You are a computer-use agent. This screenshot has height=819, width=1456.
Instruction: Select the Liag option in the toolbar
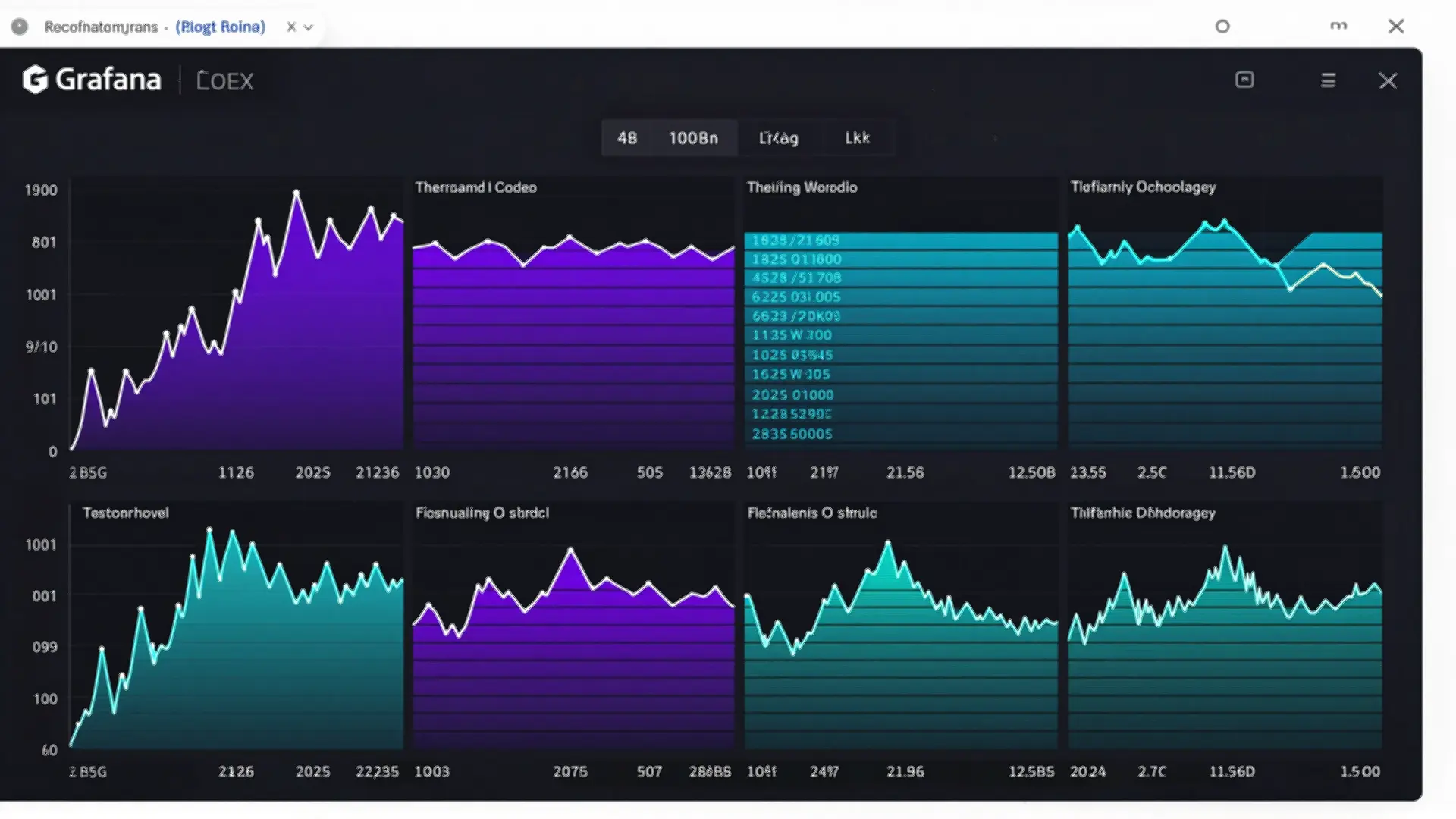777,138
